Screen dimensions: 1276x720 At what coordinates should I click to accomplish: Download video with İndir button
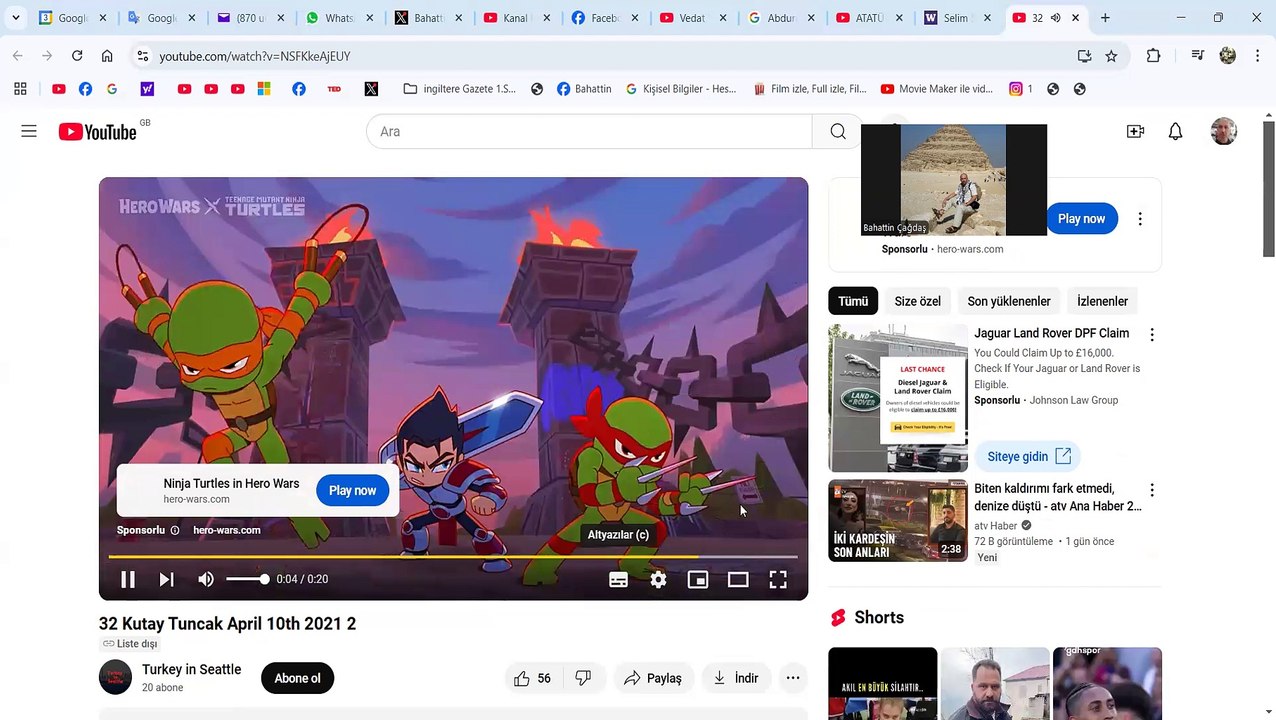pos(736,678)
